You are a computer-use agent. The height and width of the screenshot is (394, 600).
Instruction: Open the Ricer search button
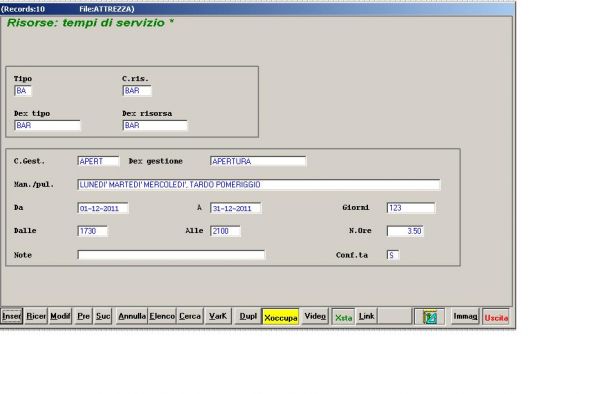pyautogui.click(x=36, y=316)
